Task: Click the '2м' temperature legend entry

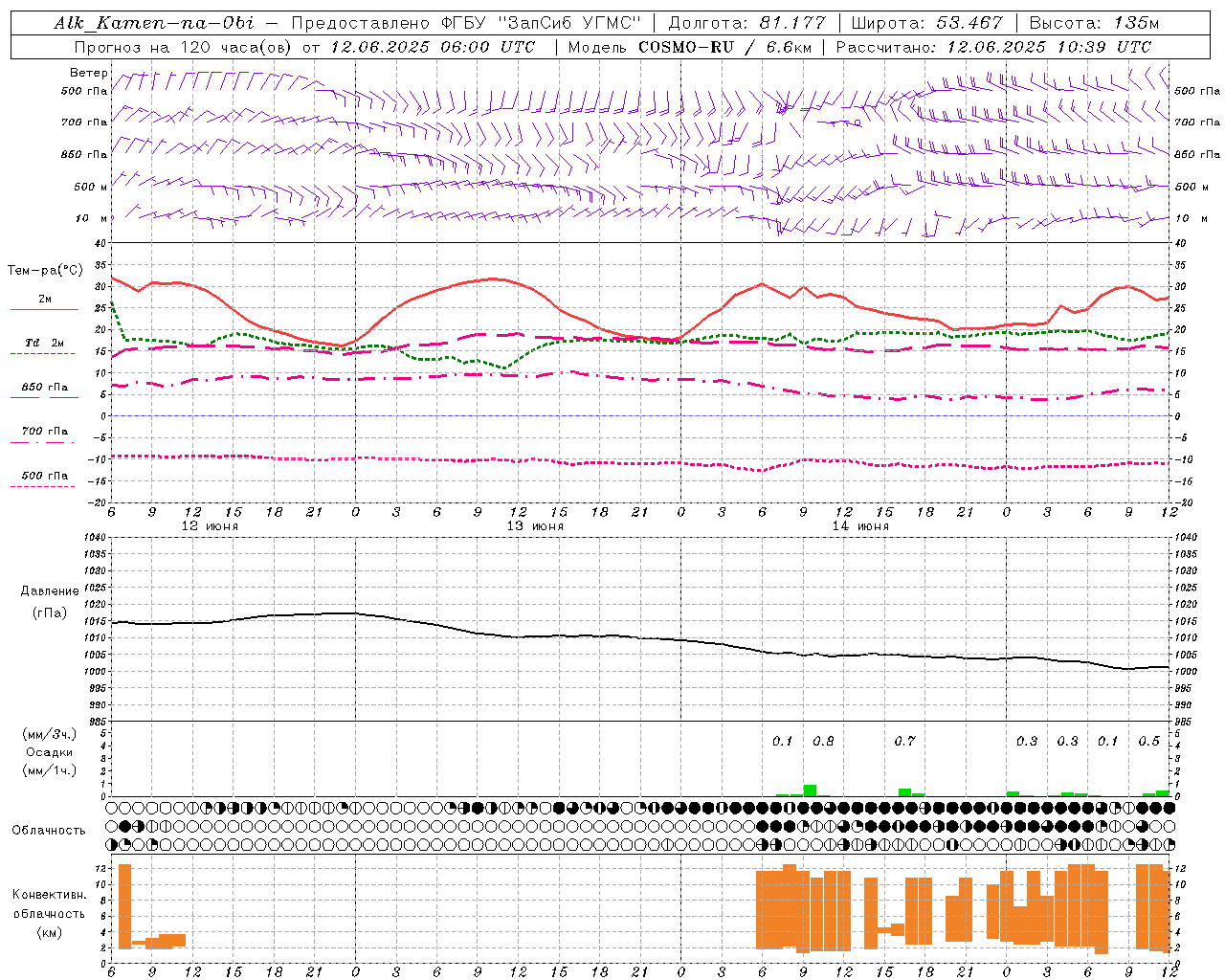Action: click(x=45, y=300)
